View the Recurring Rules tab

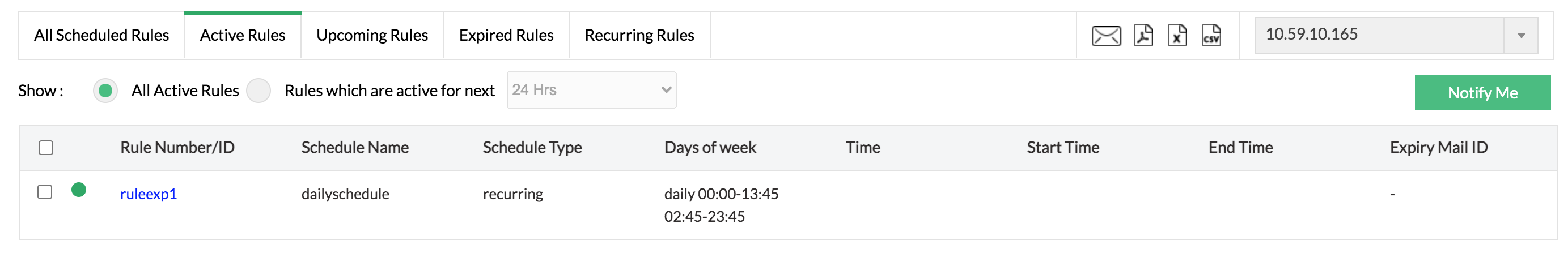click(x=639, y=36)
